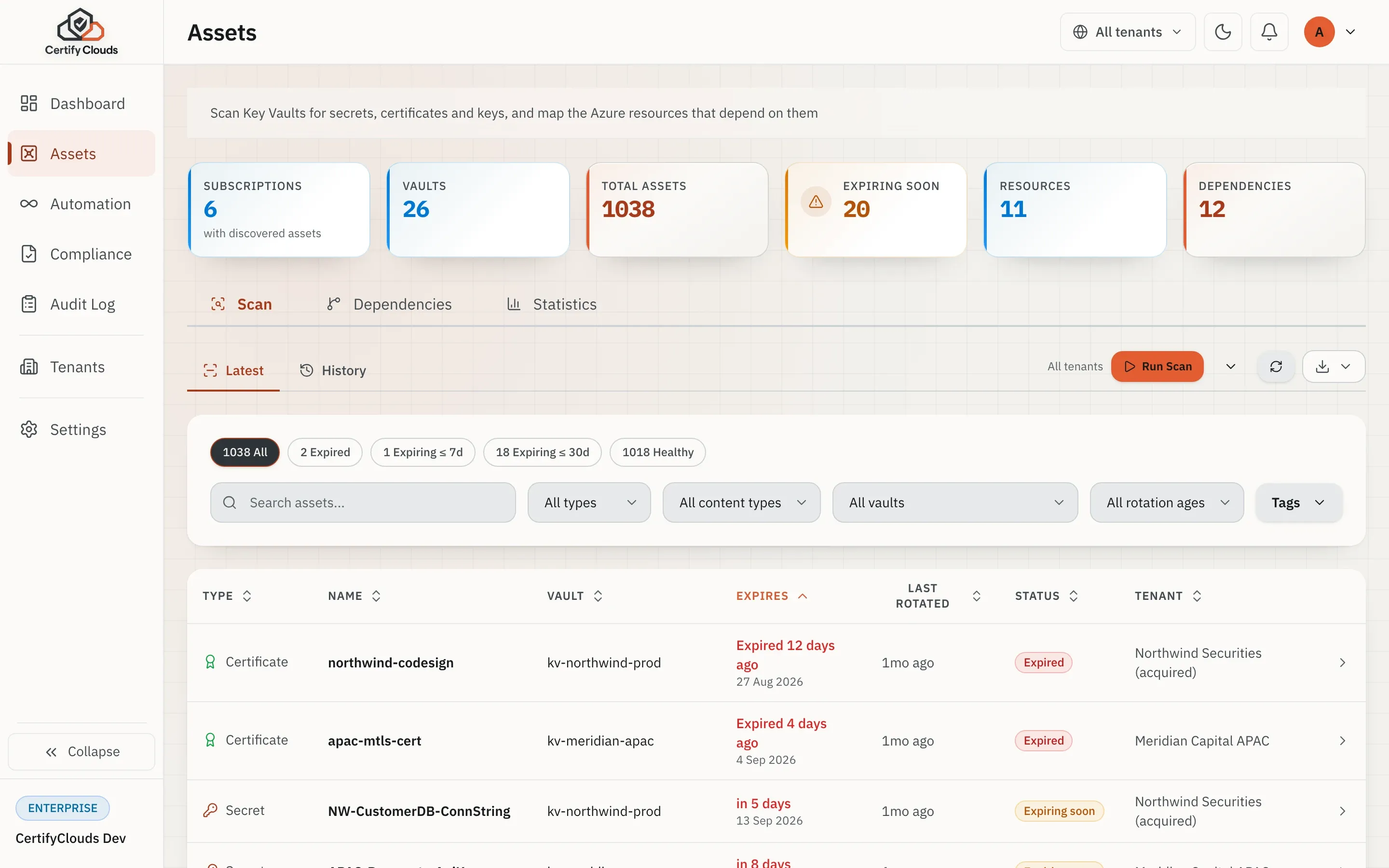Viewport: 1389px width, 868px height.
Task: Click CertifyClouds Dev label
Action: 70,838
